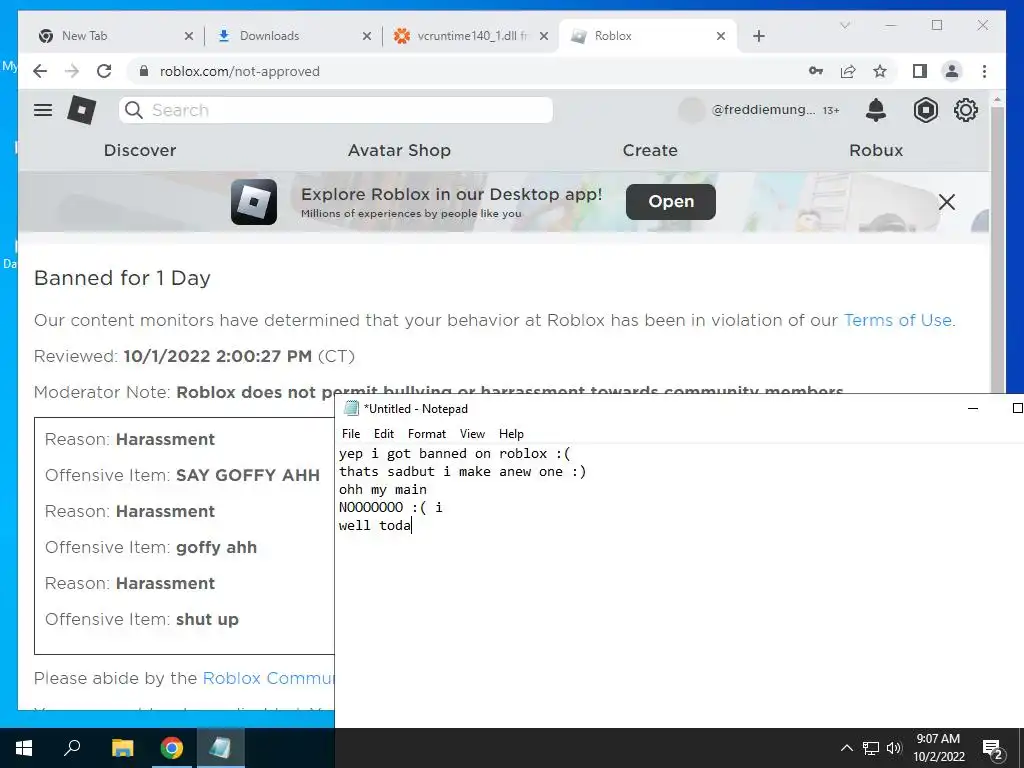This screenshot has width=1024, height=768.
Task: Open Notepad File menu
Action: (351, 434)
